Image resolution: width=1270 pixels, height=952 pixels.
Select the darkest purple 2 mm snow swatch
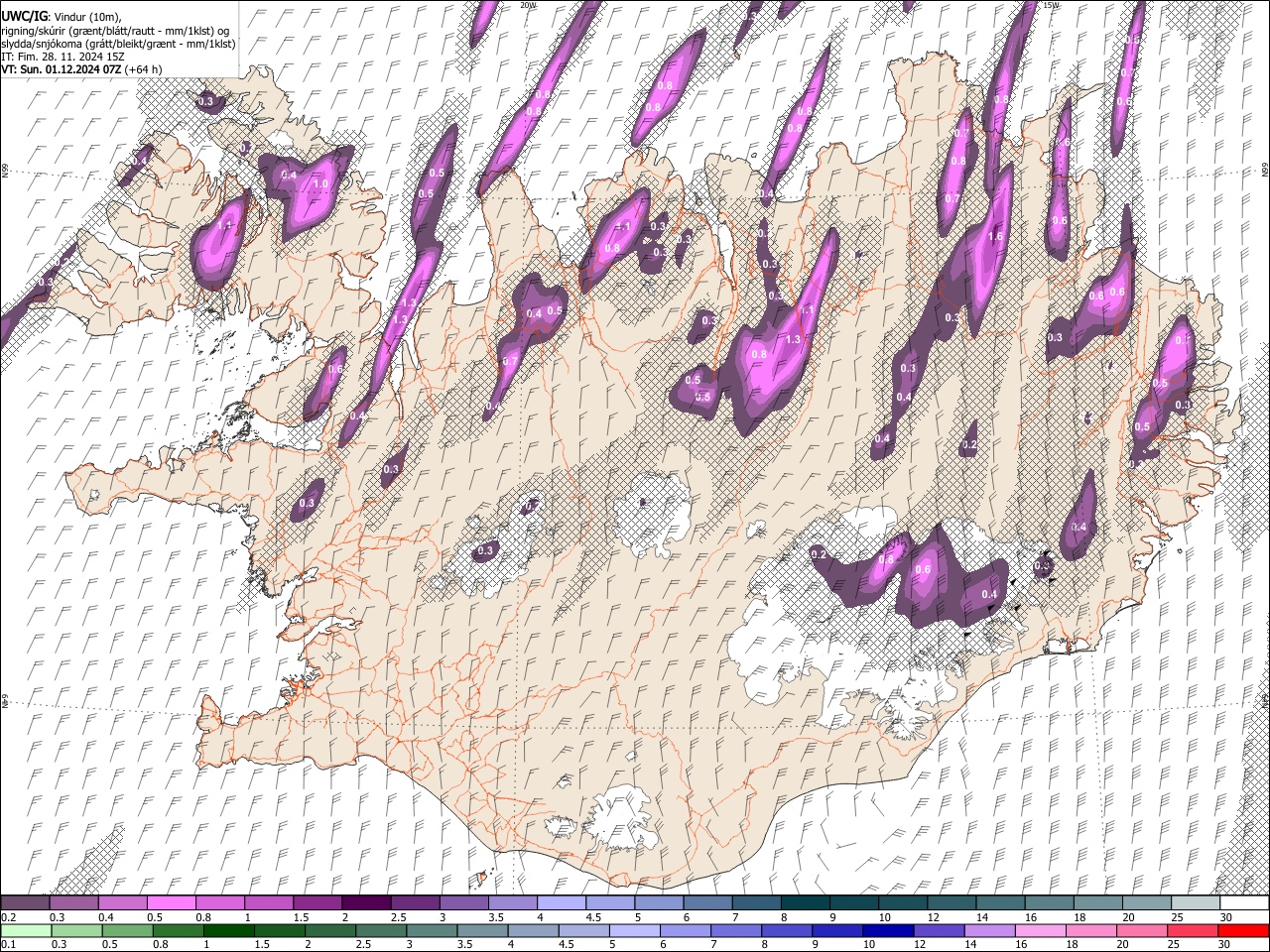click(x=365, y=903)
